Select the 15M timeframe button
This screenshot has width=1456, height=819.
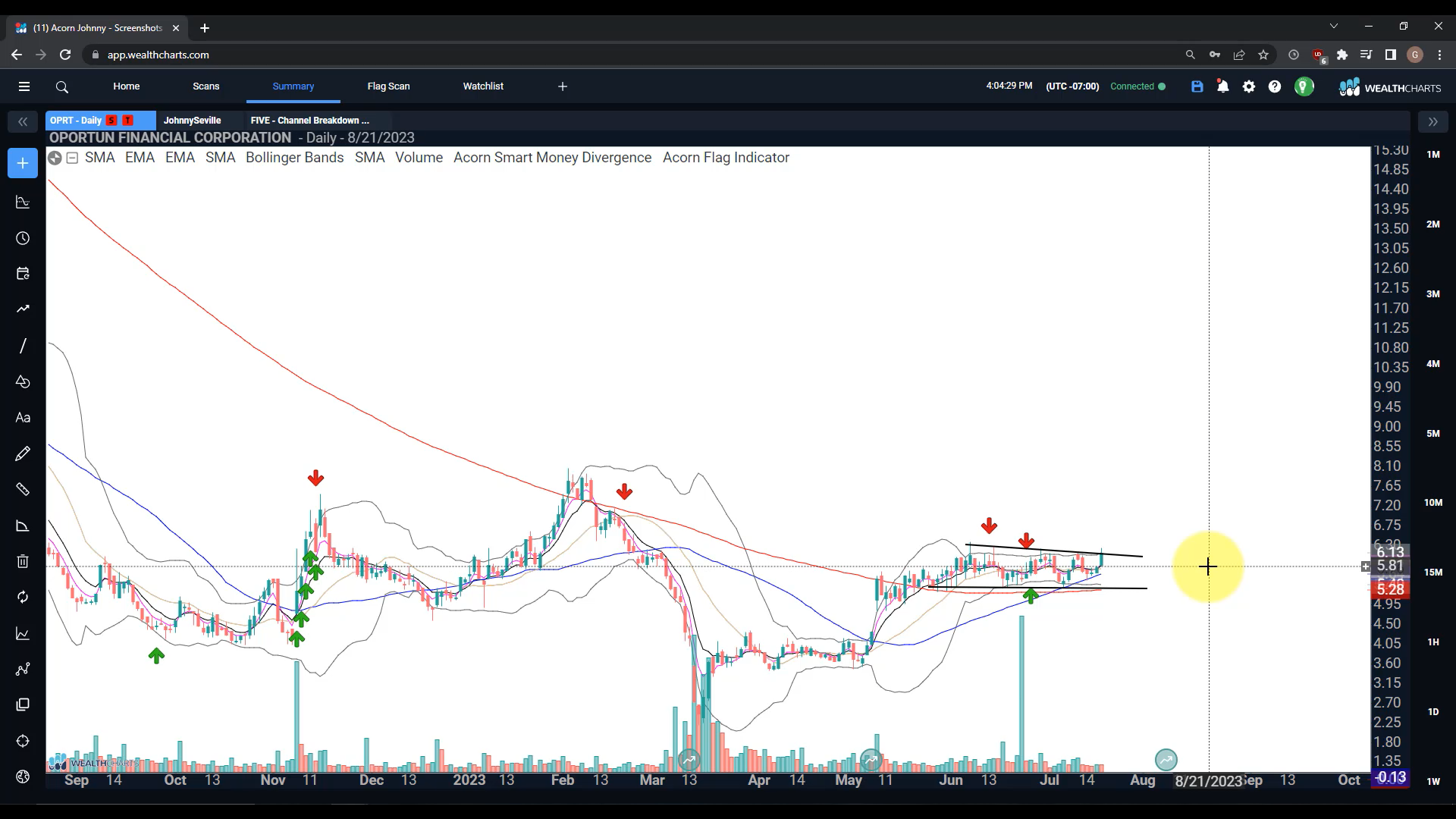click(1433, 573)
